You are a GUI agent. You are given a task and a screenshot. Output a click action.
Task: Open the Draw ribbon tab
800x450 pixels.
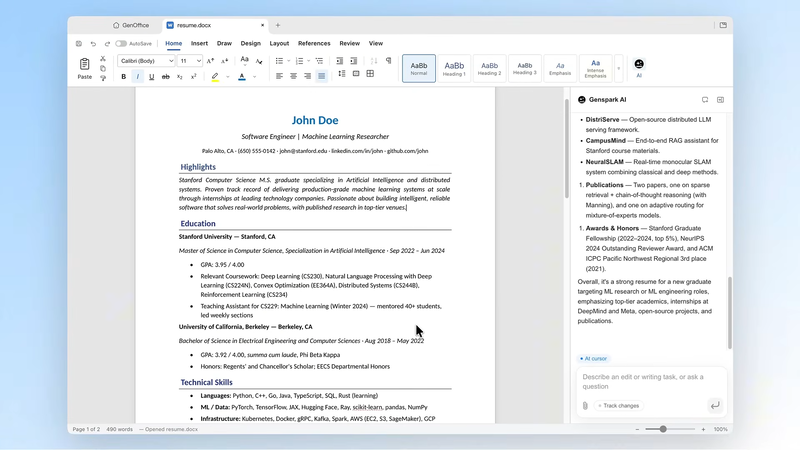[224, 43]
